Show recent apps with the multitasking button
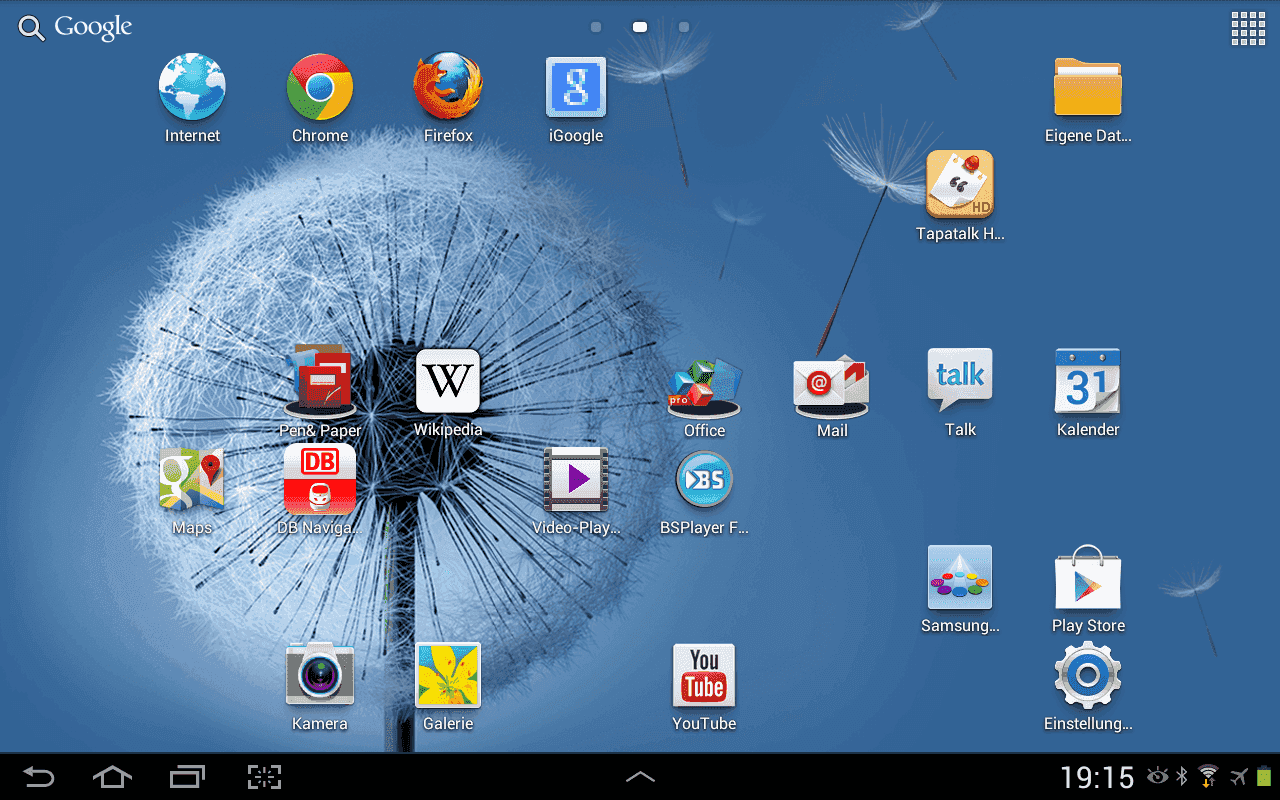This screenshot has height=800, width=1280. point(187,777)
